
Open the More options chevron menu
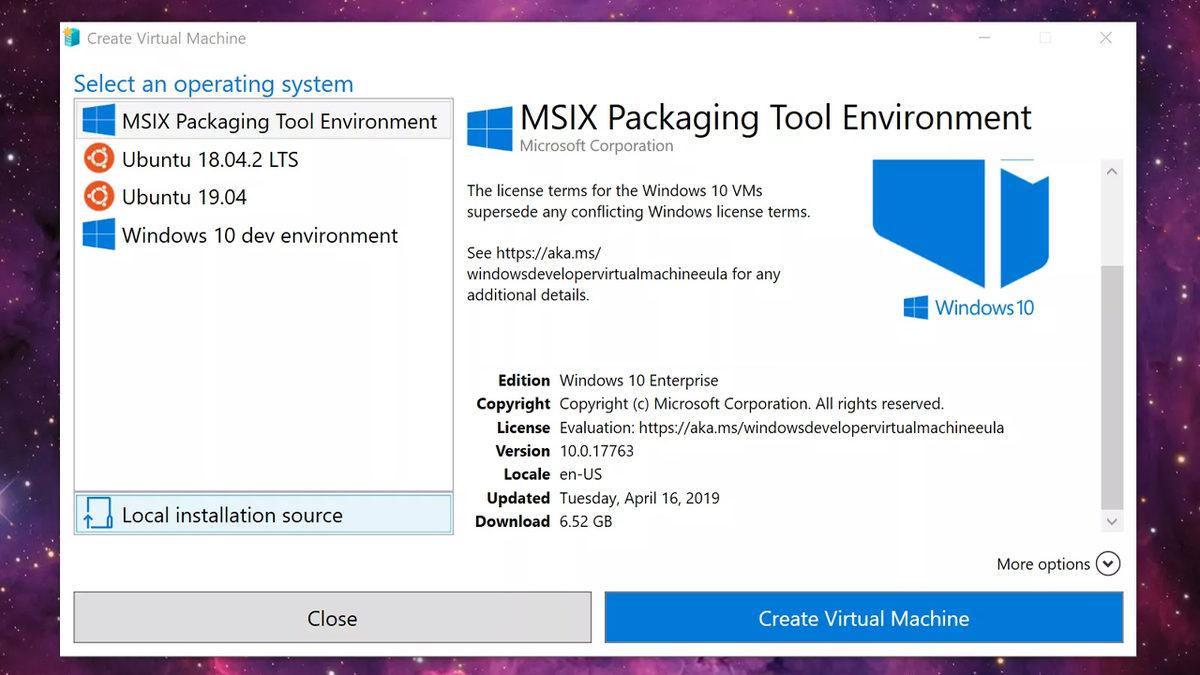pos(1108,563)
